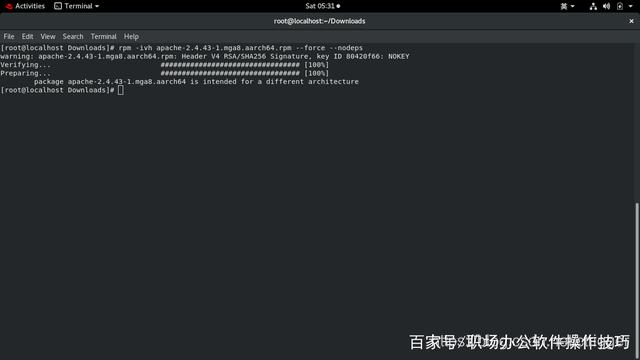
Task: Click the window title root@localhost:~/Downloads
Action: click(320, 21)
